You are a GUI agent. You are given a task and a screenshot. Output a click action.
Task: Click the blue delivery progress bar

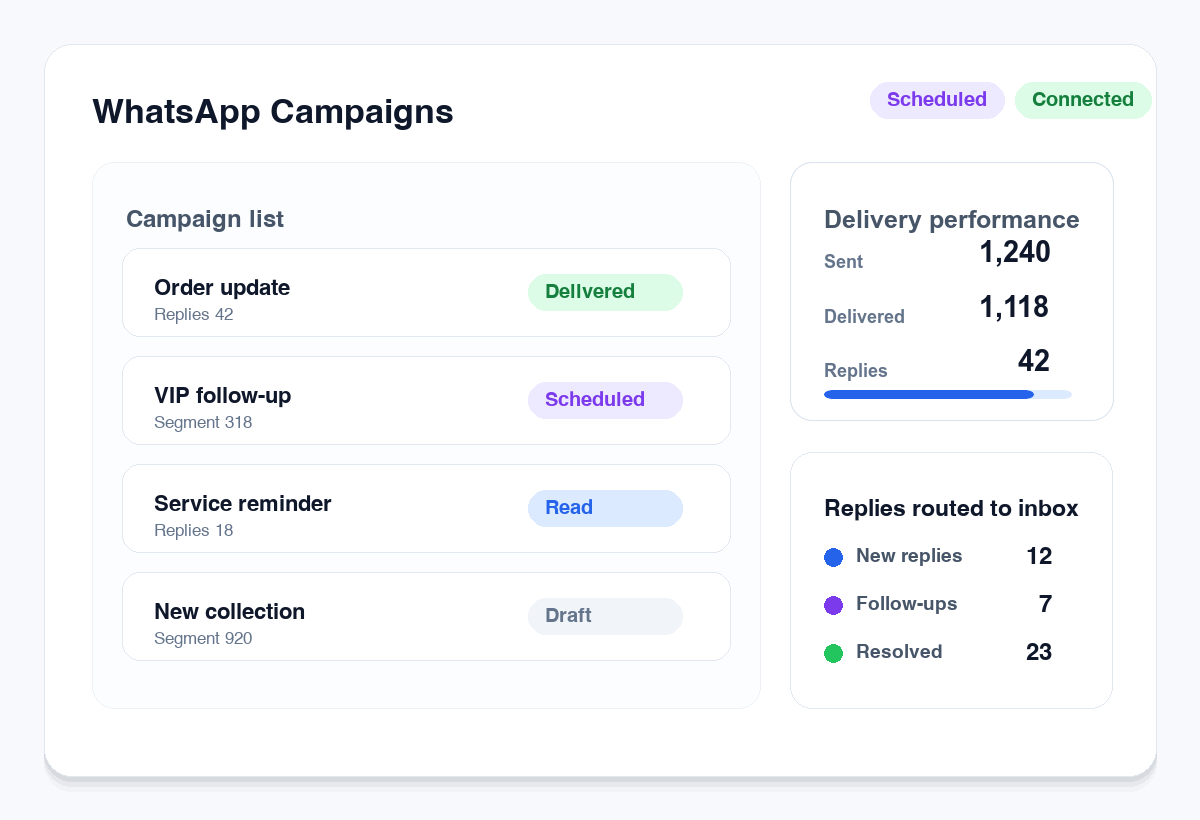pyautogui.click(x=929, y=395)
